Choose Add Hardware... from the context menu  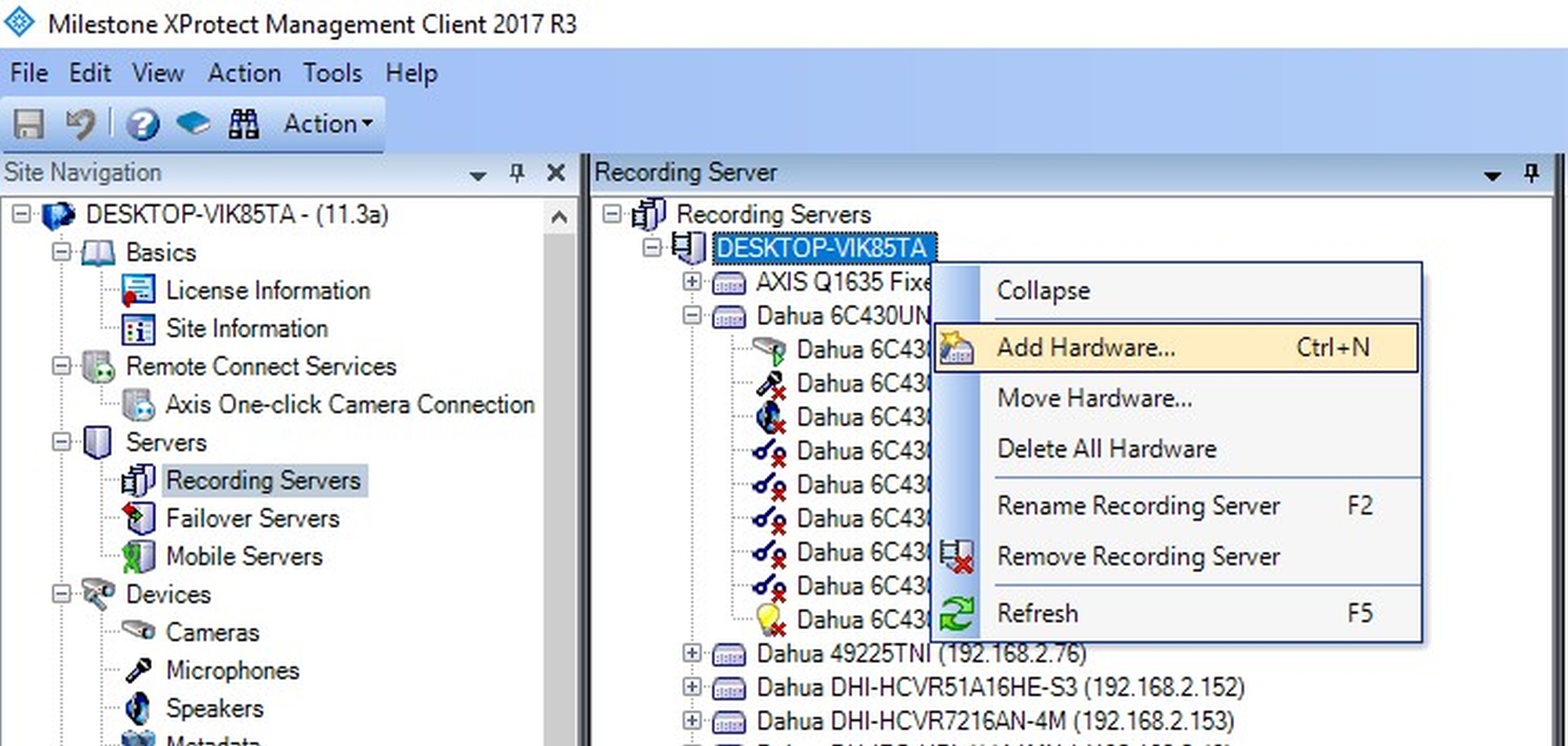(1176, 347)
